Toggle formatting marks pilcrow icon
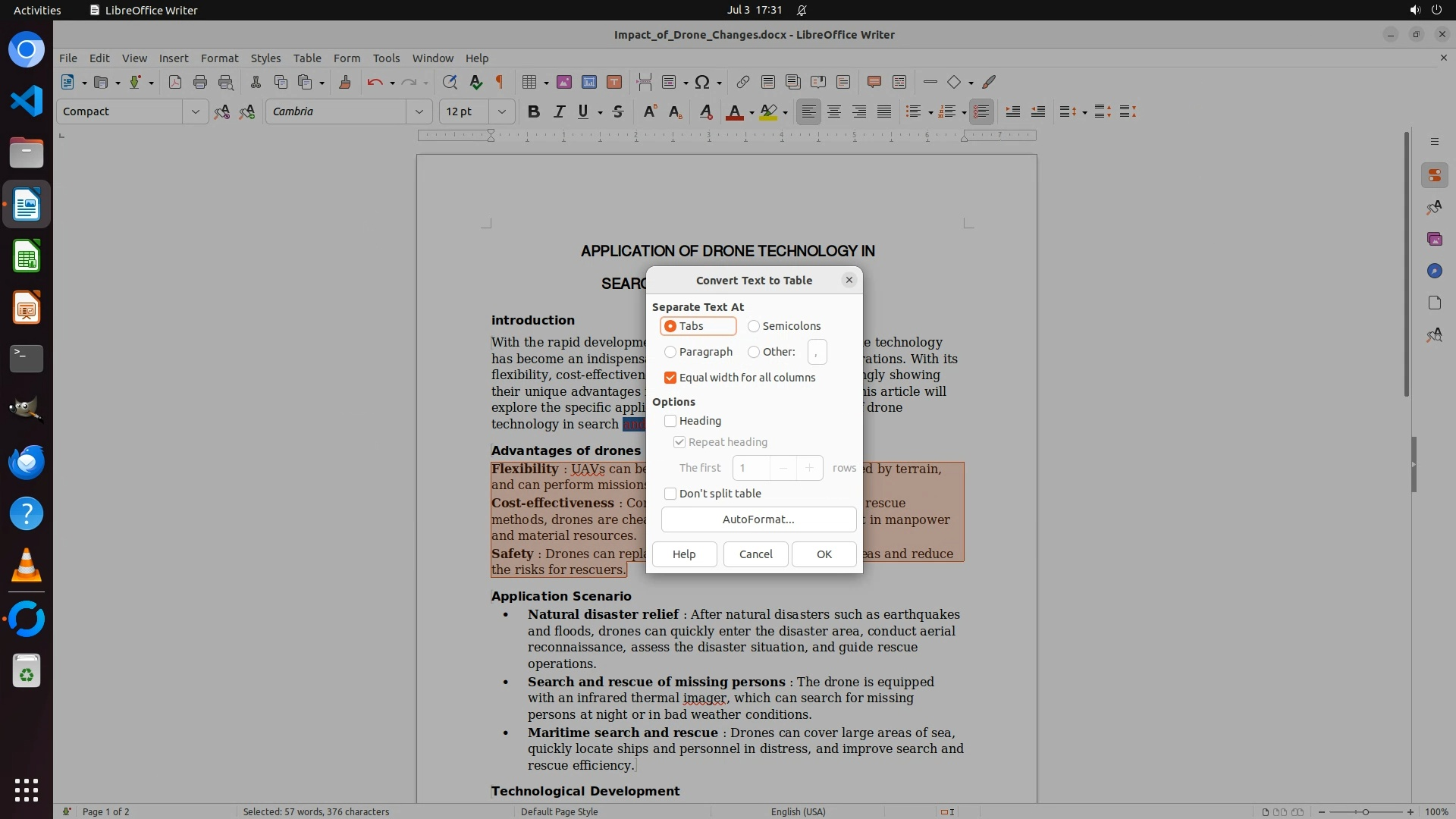The width and height of the screenshot is (1456, 819). point(499,82)
